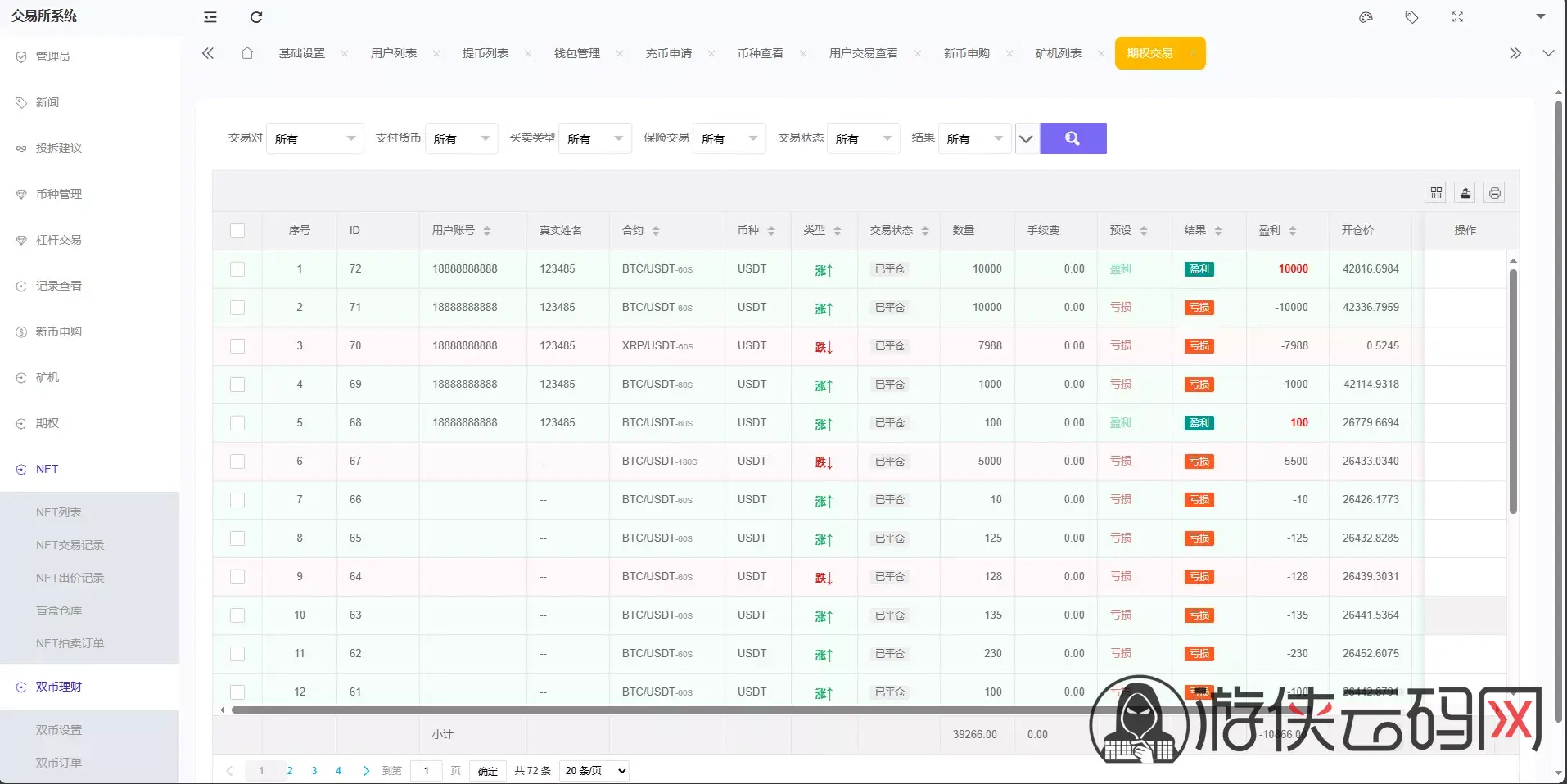The height and width of the screenshot is (784, 1567).
Task: Go to the home tab icon
Action: tap(247, 53)
